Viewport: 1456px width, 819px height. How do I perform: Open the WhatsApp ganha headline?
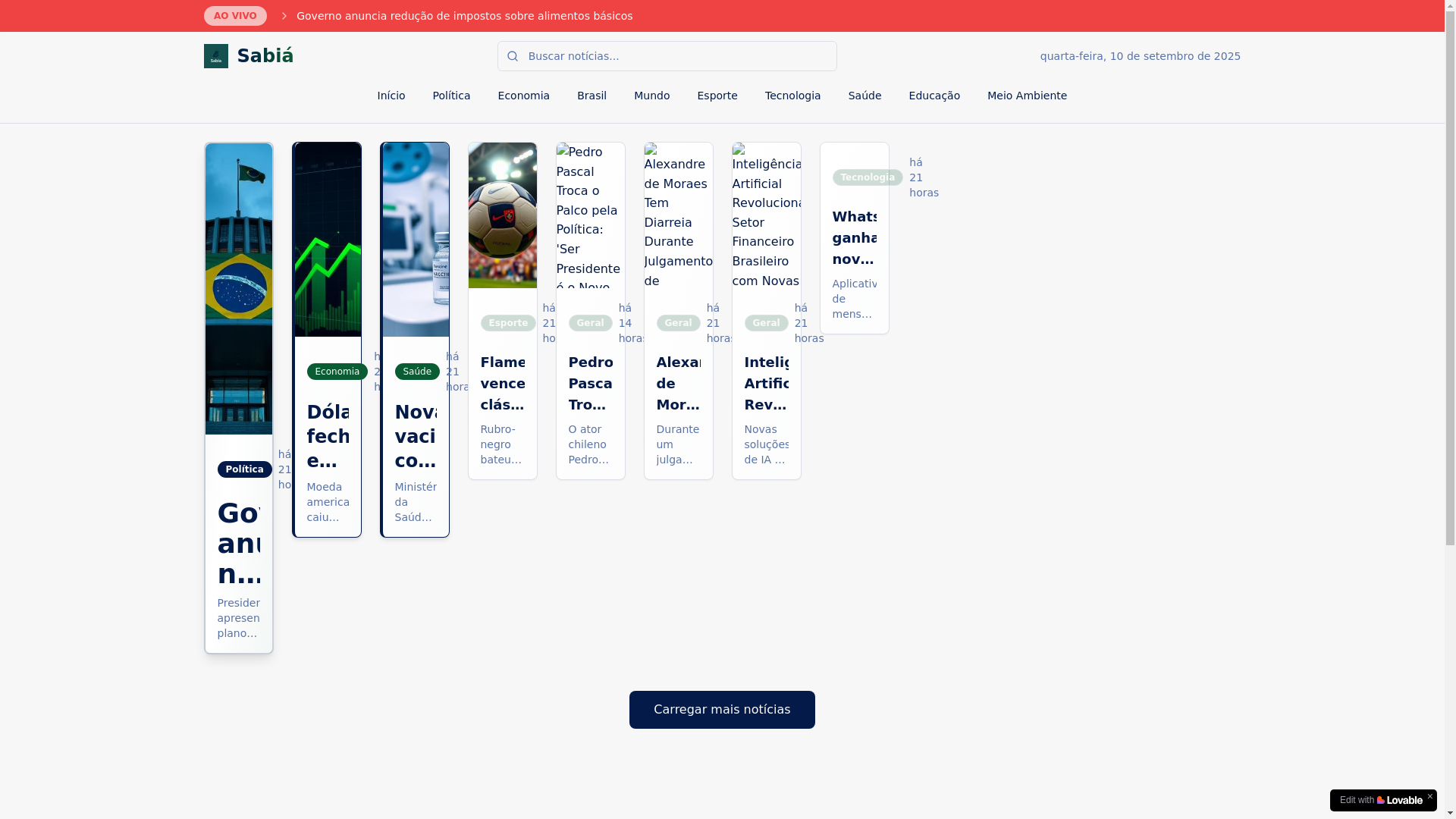click(x=855, y=238)
